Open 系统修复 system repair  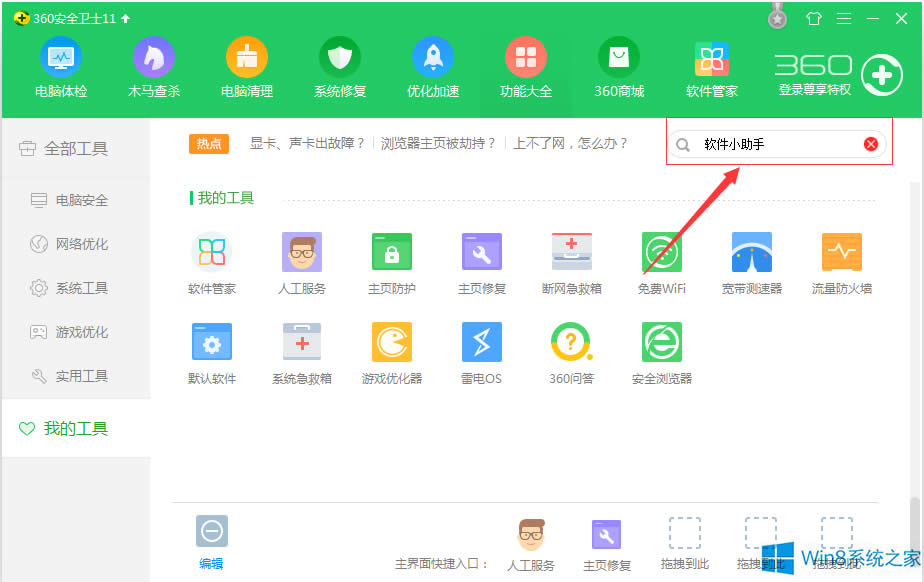click(x=340, y=67)
